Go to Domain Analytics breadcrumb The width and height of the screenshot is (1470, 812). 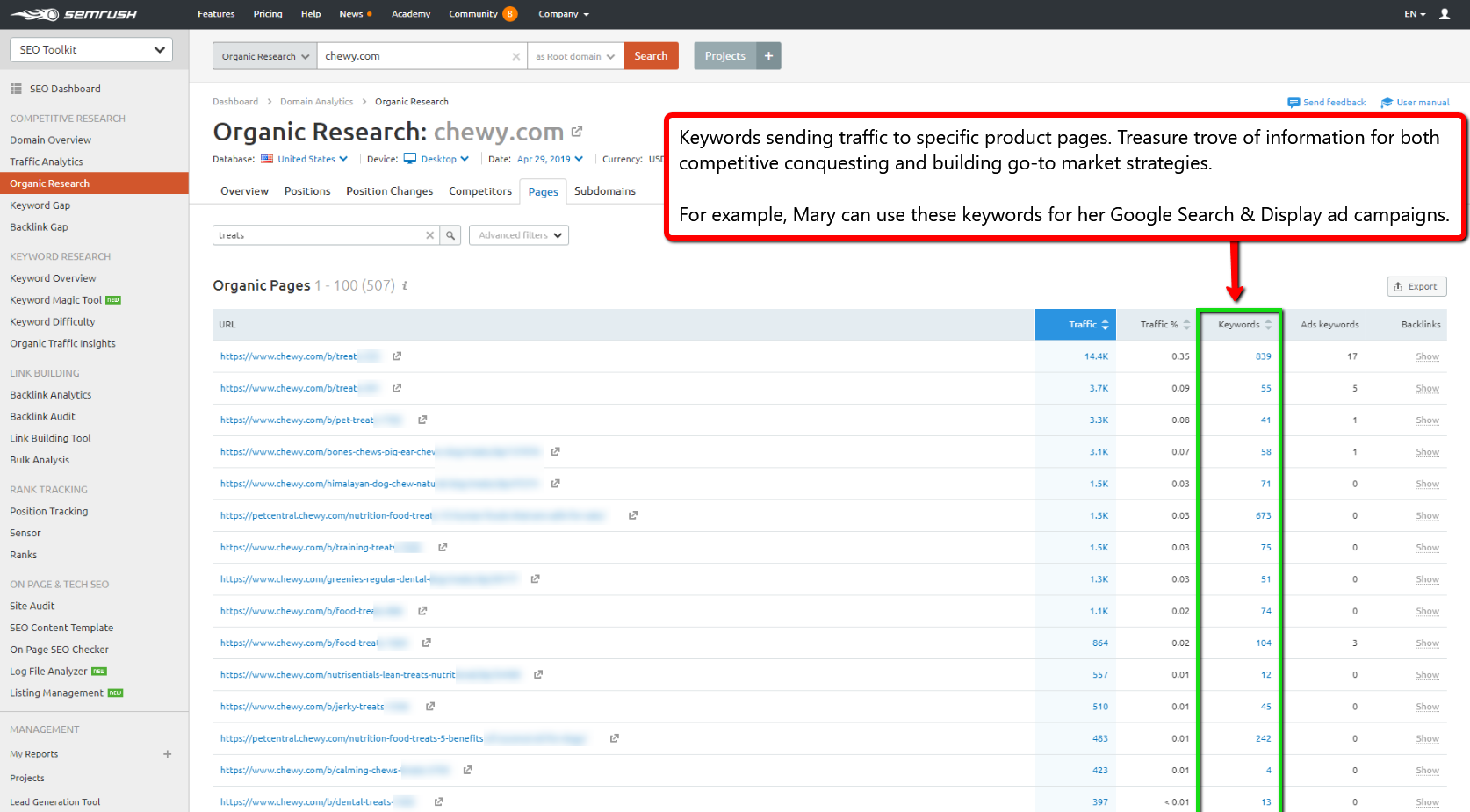click(x=316, y=102)
